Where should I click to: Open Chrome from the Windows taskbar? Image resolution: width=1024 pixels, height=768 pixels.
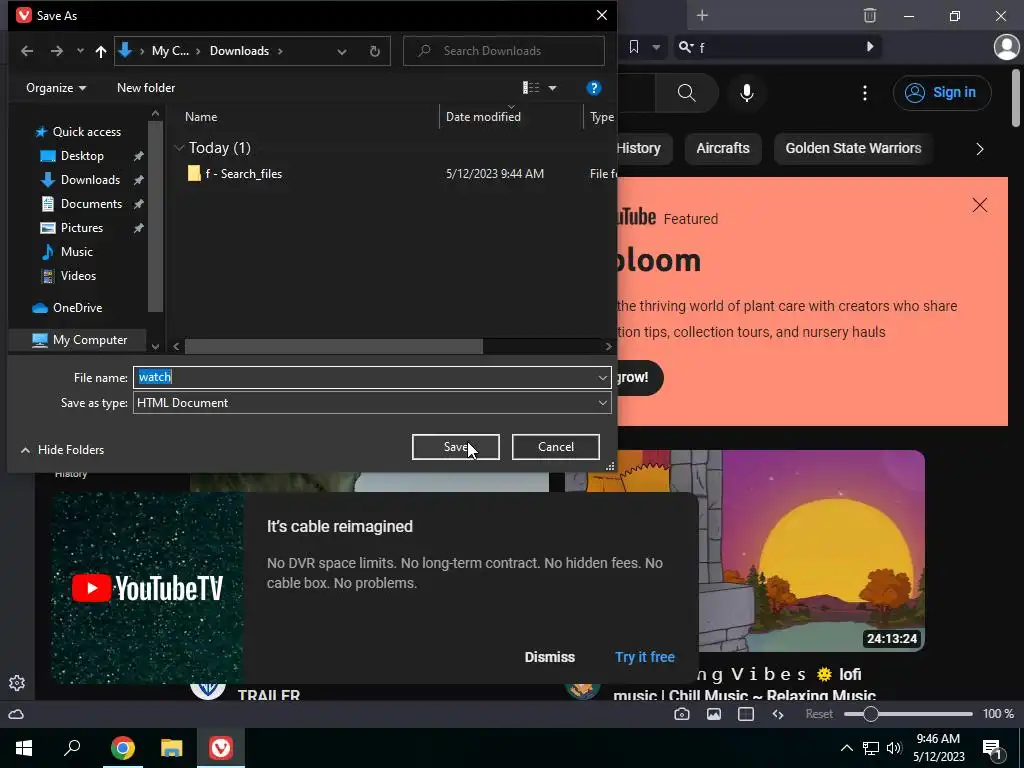[x=123, y=748]
